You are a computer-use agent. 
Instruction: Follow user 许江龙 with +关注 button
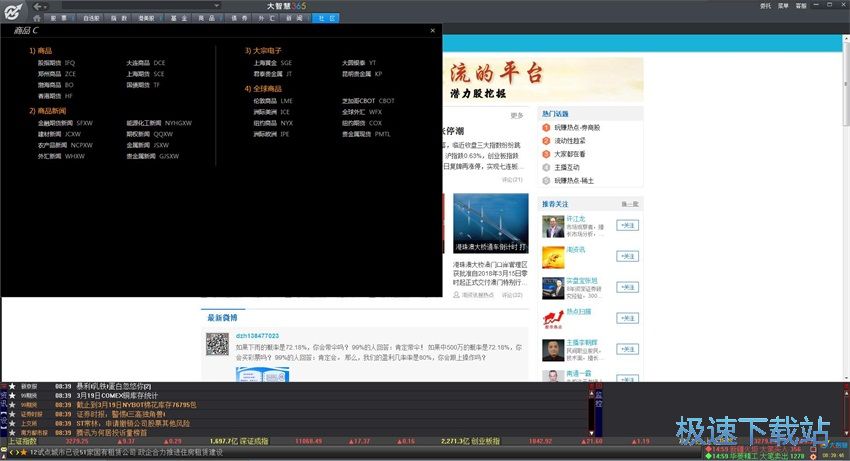(627, 225)
